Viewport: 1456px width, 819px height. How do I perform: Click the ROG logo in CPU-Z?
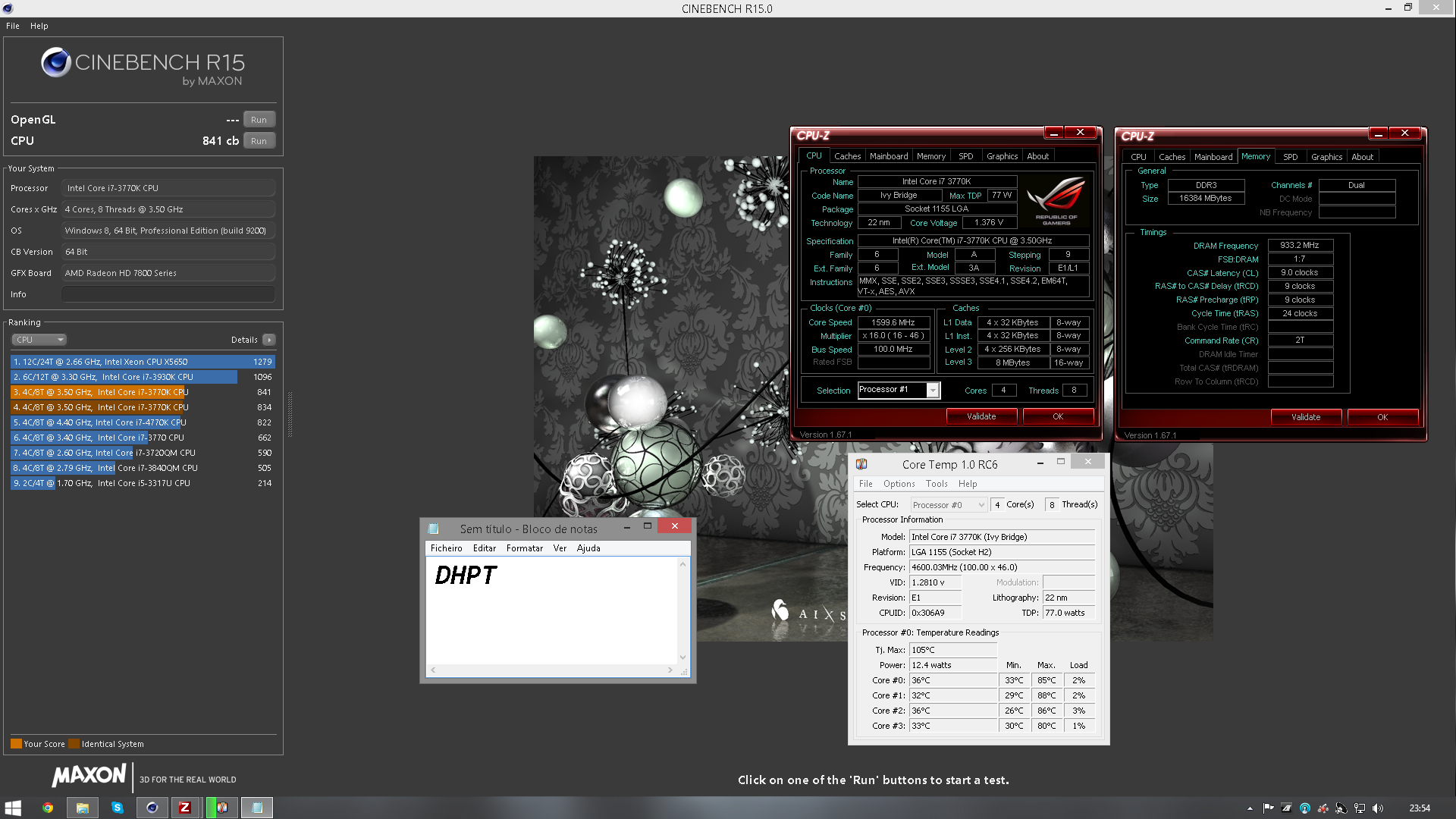[x=1056, y=201]
